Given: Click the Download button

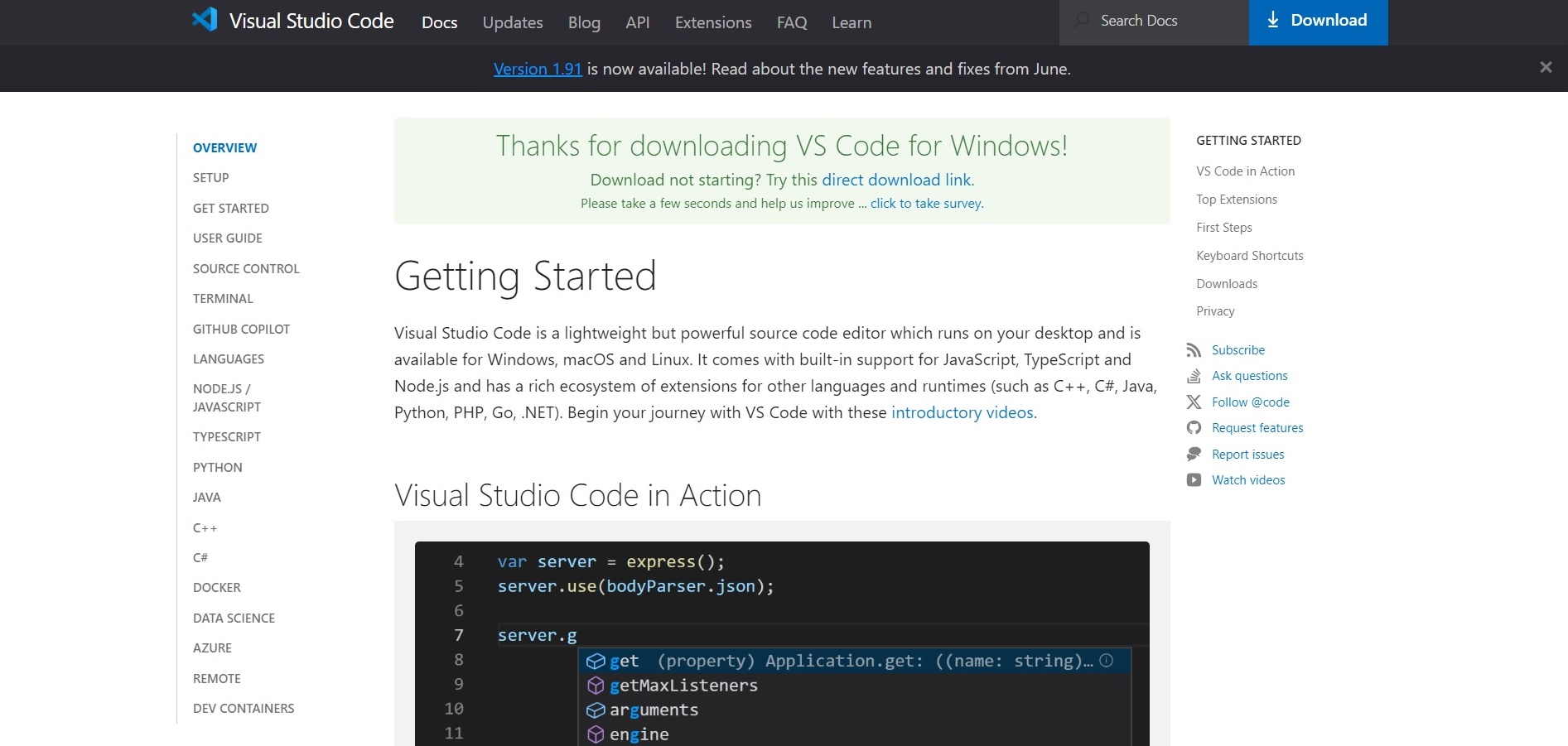Looking at the screenshot, I should [x=1318, y=22].
